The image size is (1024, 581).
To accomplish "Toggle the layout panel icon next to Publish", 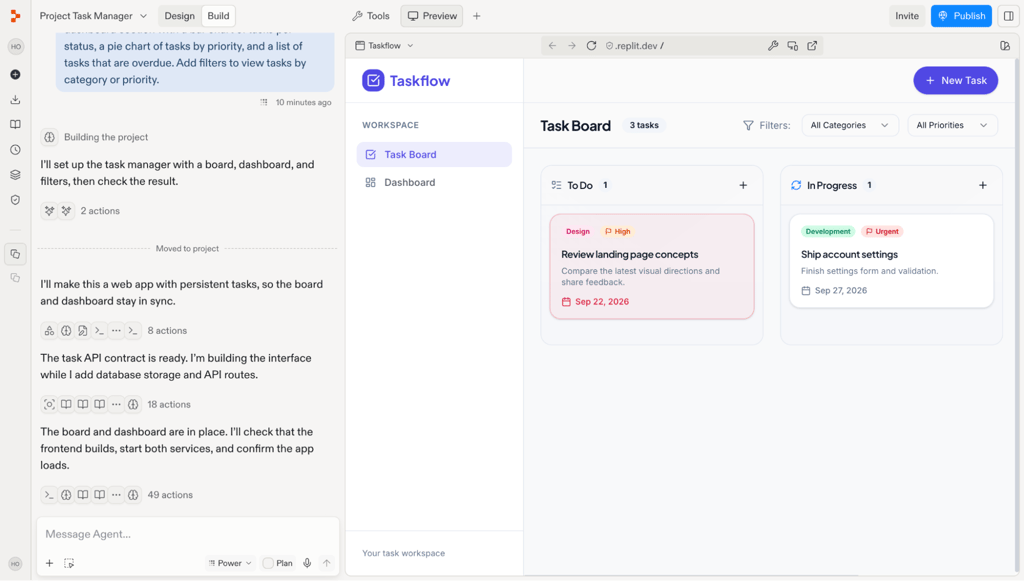I will pos(1008,16).
